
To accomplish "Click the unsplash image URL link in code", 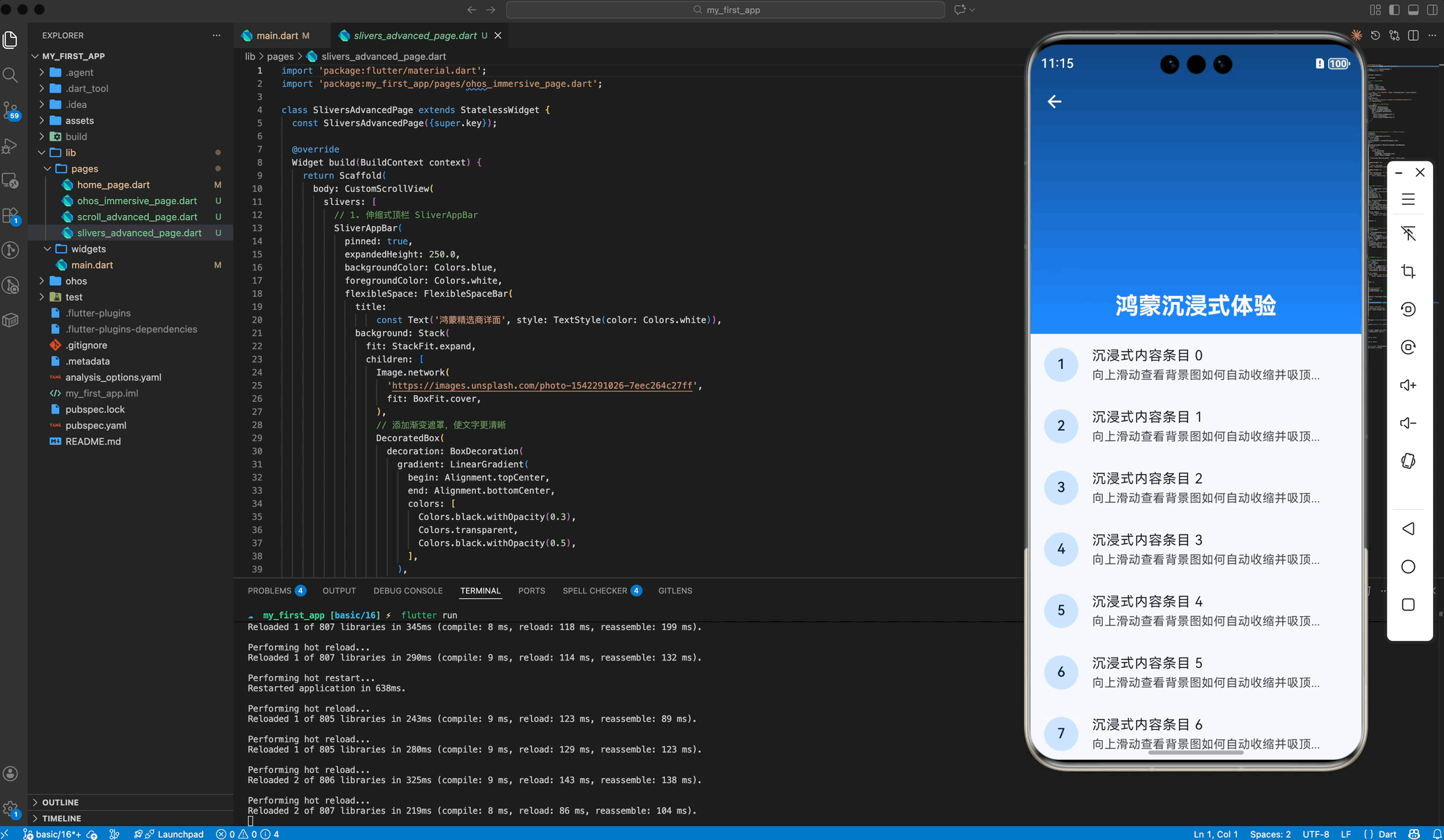I will [x=542, y=386].
